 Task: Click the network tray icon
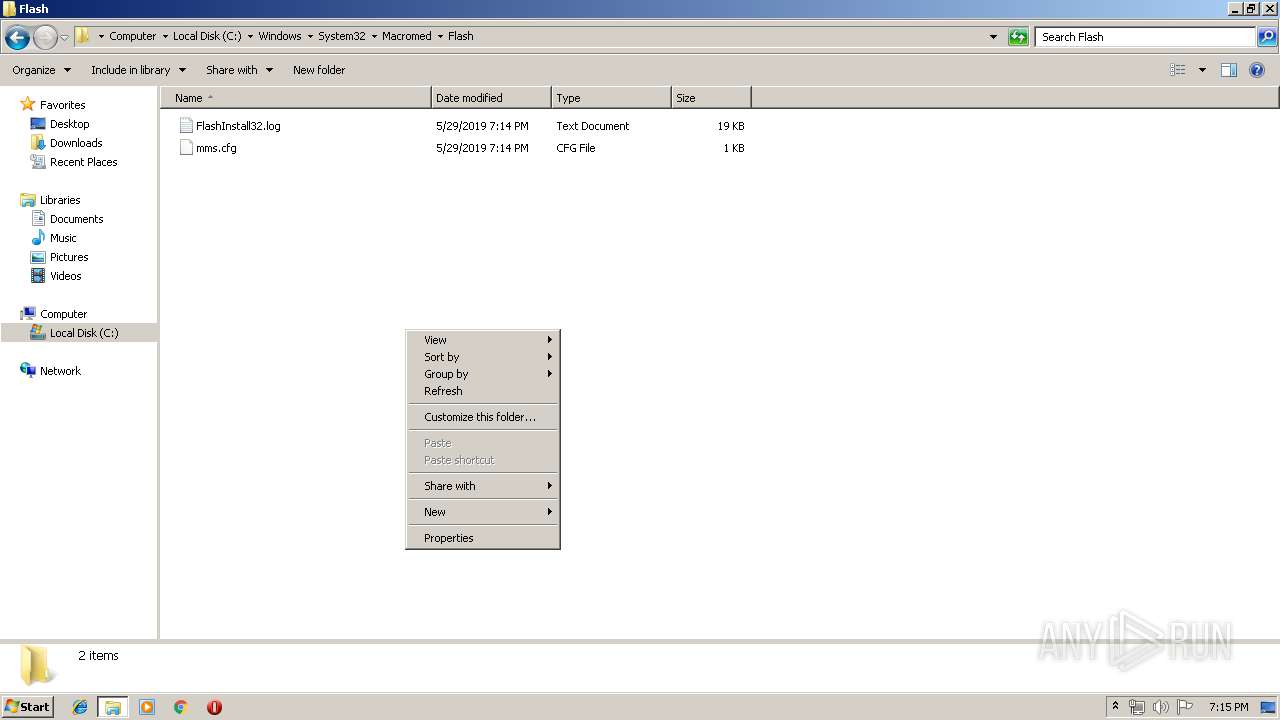click(x=1137, y=707)
